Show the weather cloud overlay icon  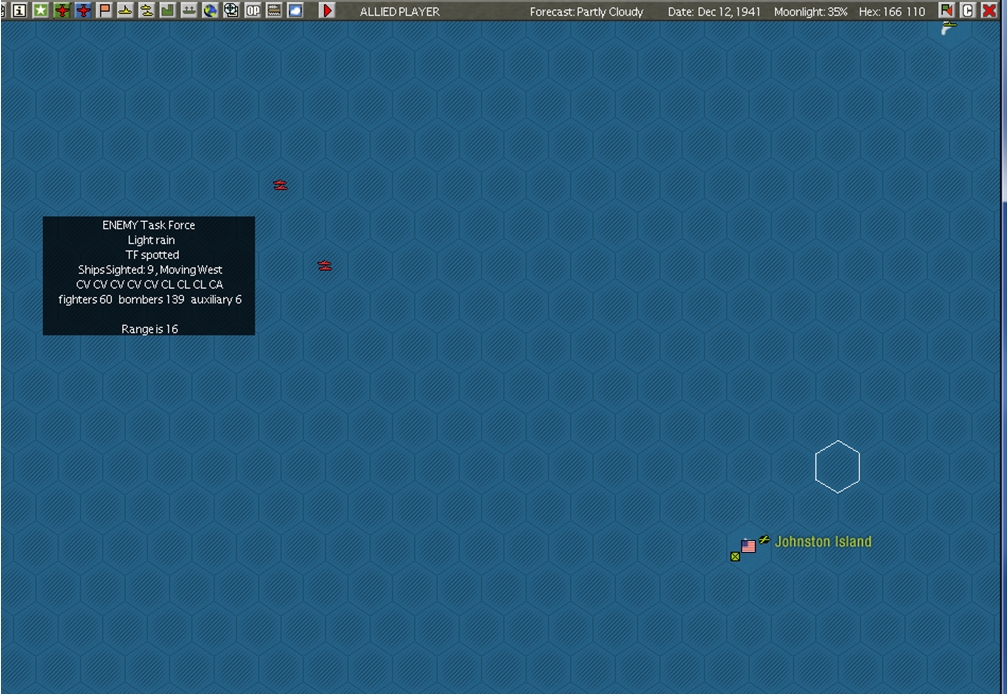(295, 10)
